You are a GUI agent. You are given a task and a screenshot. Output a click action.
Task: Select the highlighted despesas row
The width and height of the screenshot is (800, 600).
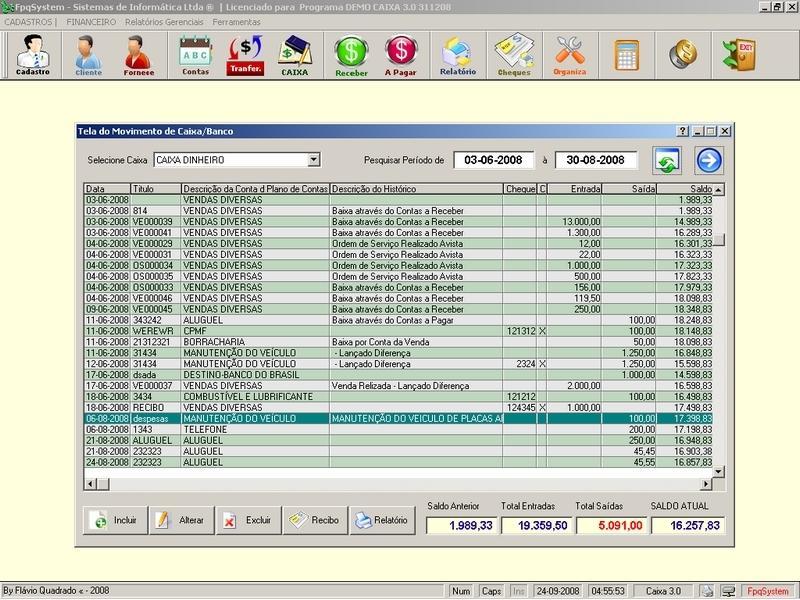(400, 419)
